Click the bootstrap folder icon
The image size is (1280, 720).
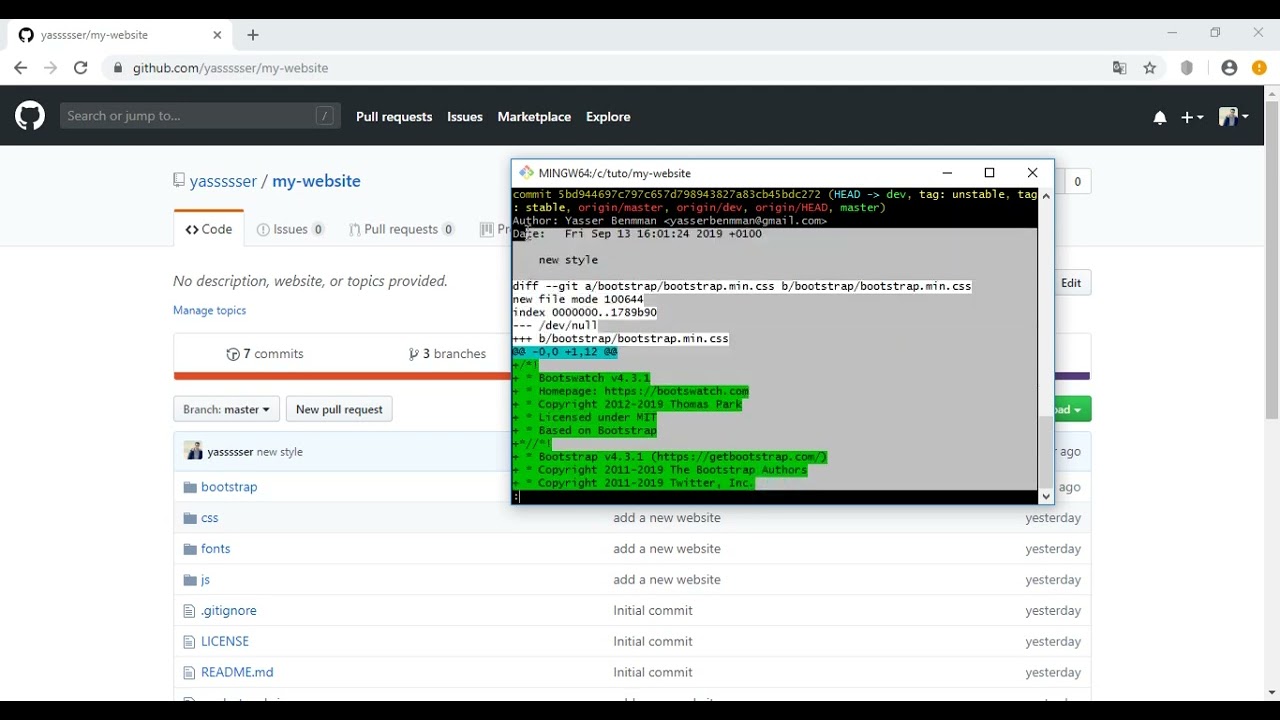point(190,487)
